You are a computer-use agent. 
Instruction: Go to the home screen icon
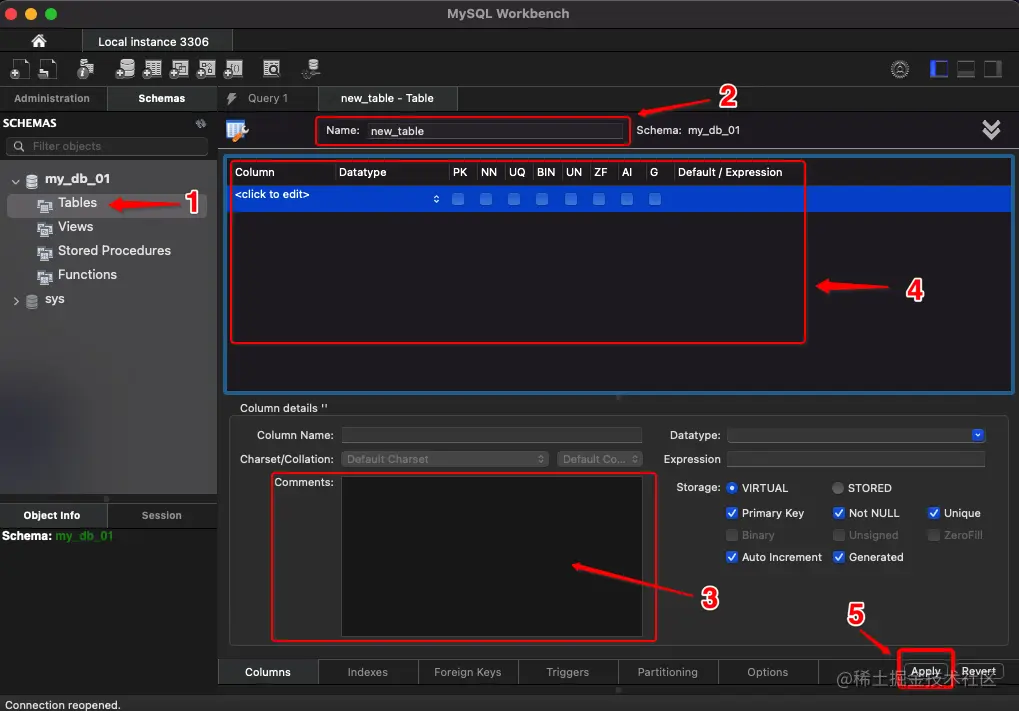[x=39, y=41]
